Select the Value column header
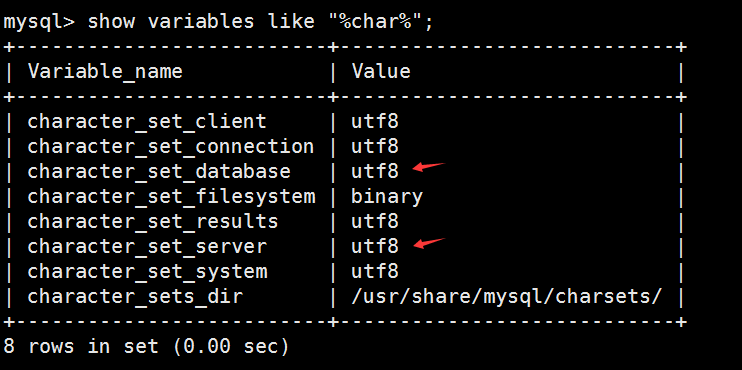 [381, 71]
